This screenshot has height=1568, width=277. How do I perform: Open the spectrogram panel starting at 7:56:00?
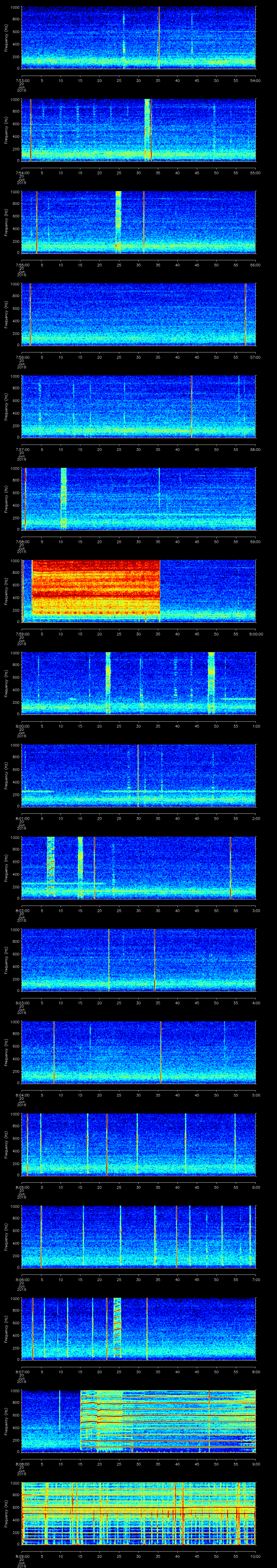point(138,314)
